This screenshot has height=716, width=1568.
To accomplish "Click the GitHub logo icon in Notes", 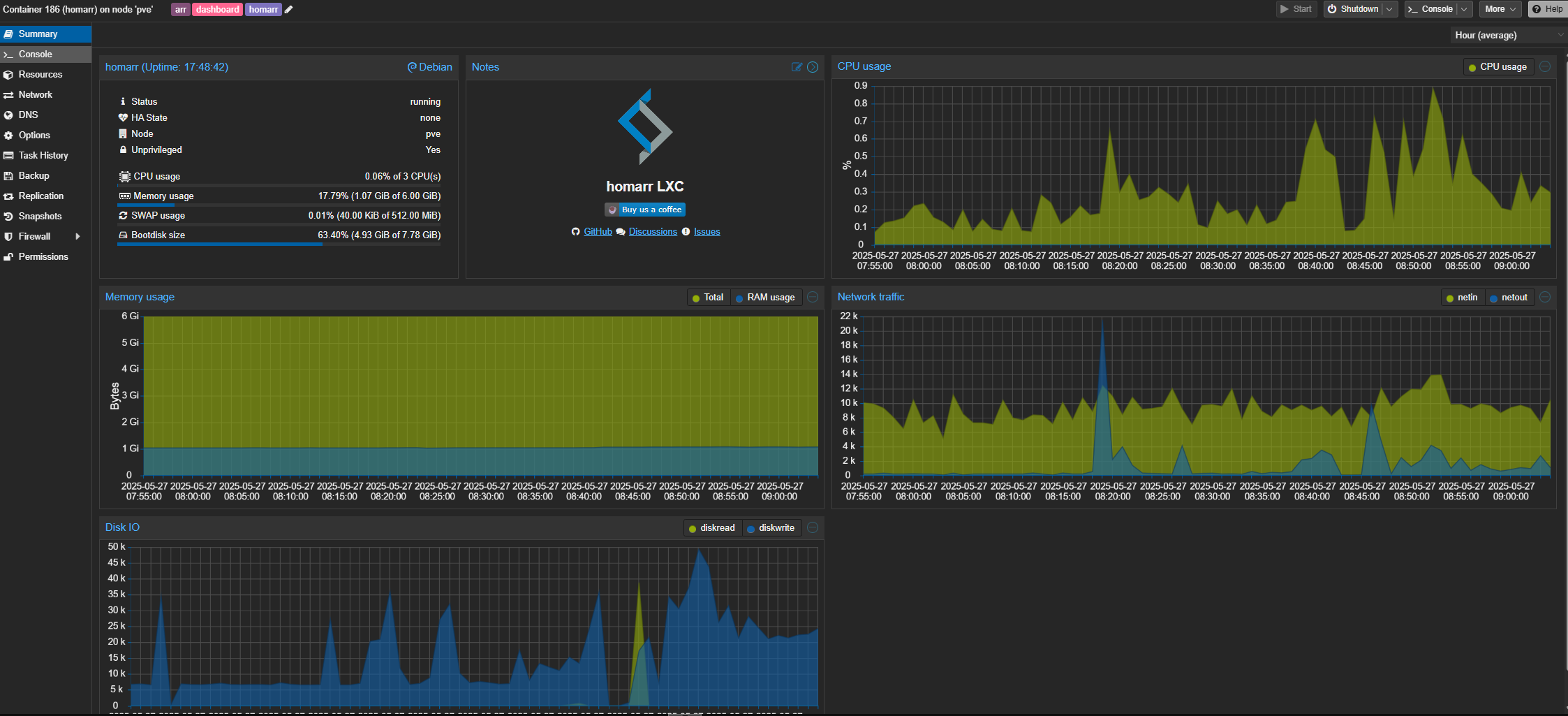I will (x=575, y=232).
